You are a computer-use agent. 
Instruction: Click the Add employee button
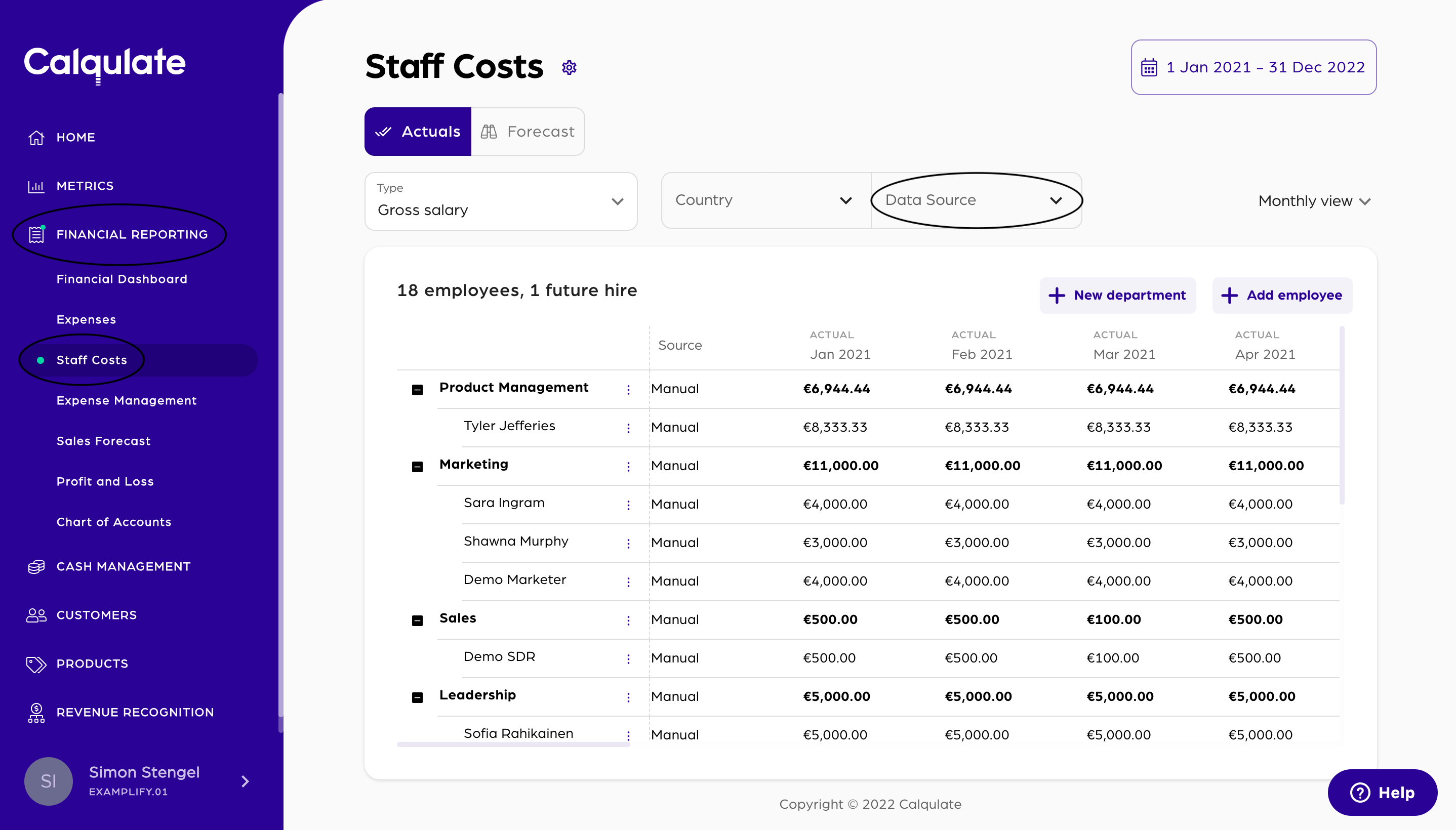point(1281,295)
